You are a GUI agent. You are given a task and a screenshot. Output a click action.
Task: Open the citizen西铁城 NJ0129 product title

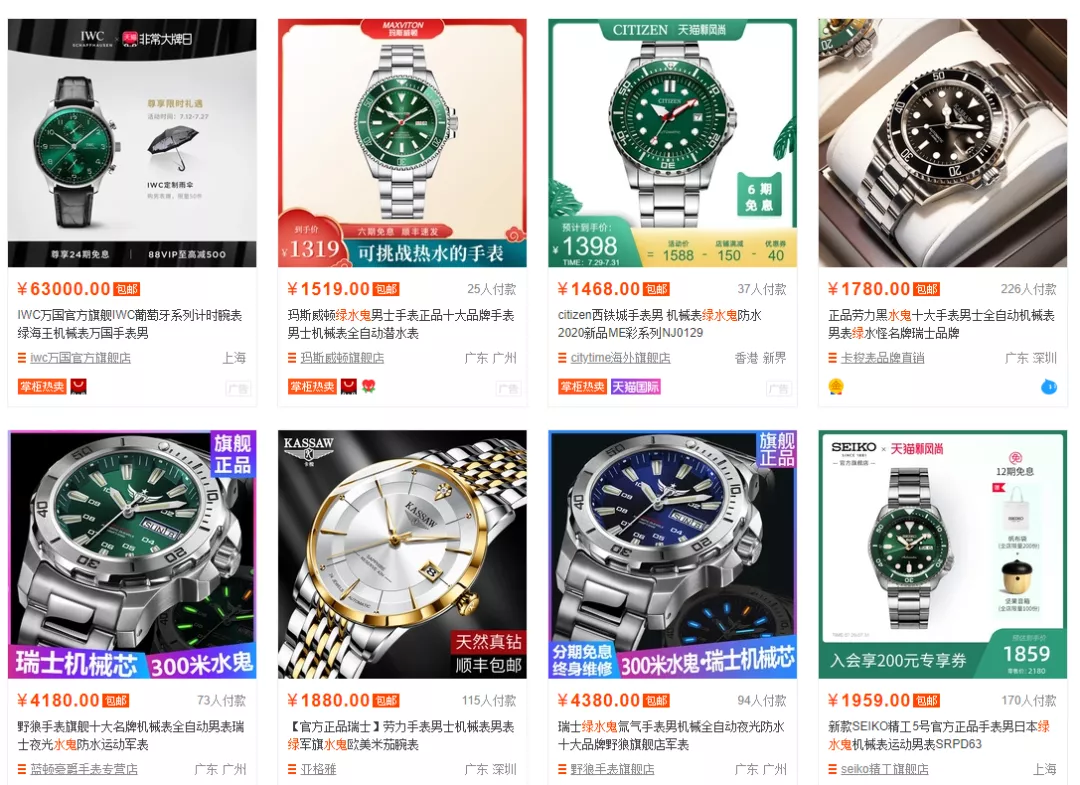pos(660,324)
